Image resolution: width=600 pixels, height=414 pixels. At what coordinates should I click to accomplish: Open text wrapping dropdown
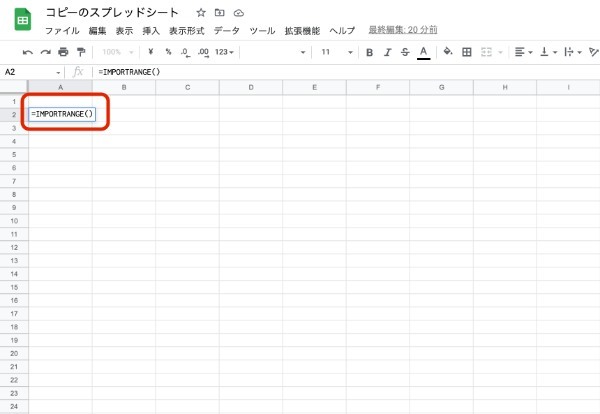point(572,52)
